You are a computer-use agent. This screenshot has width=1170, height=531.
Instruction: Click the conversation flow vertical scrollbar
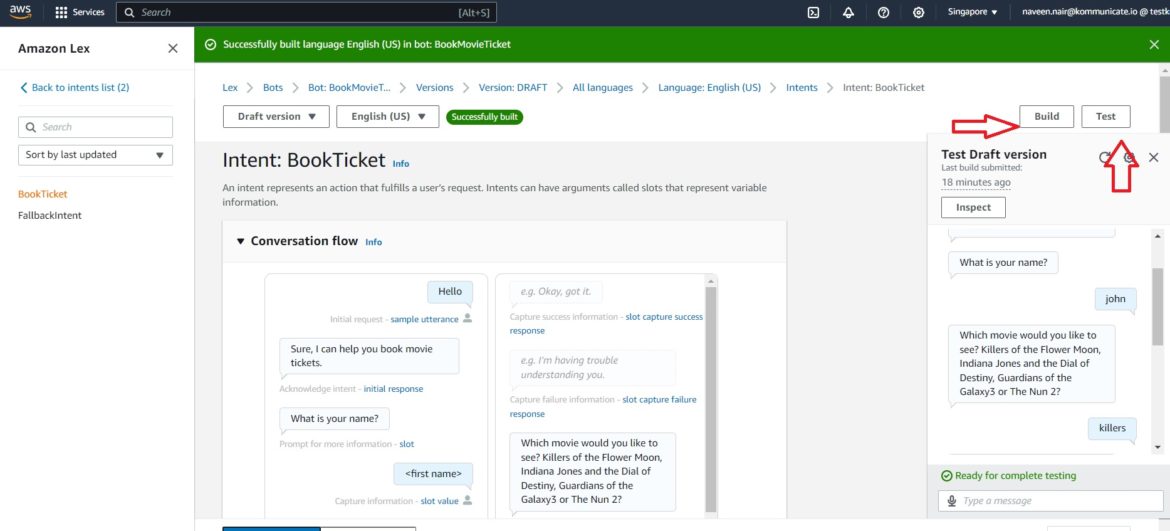710,399
